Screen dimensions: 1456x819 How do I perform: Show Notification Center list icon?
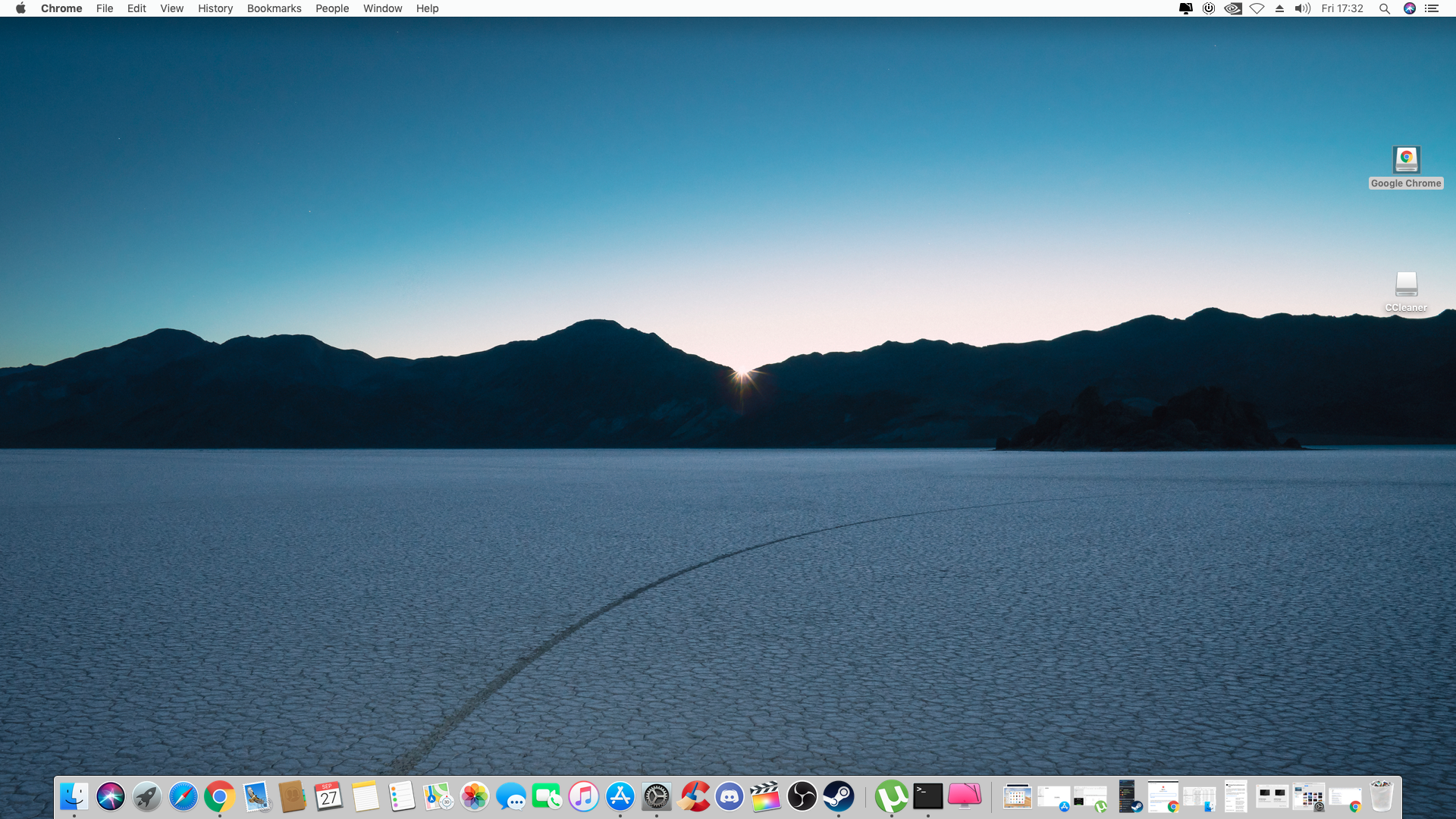1432,8
